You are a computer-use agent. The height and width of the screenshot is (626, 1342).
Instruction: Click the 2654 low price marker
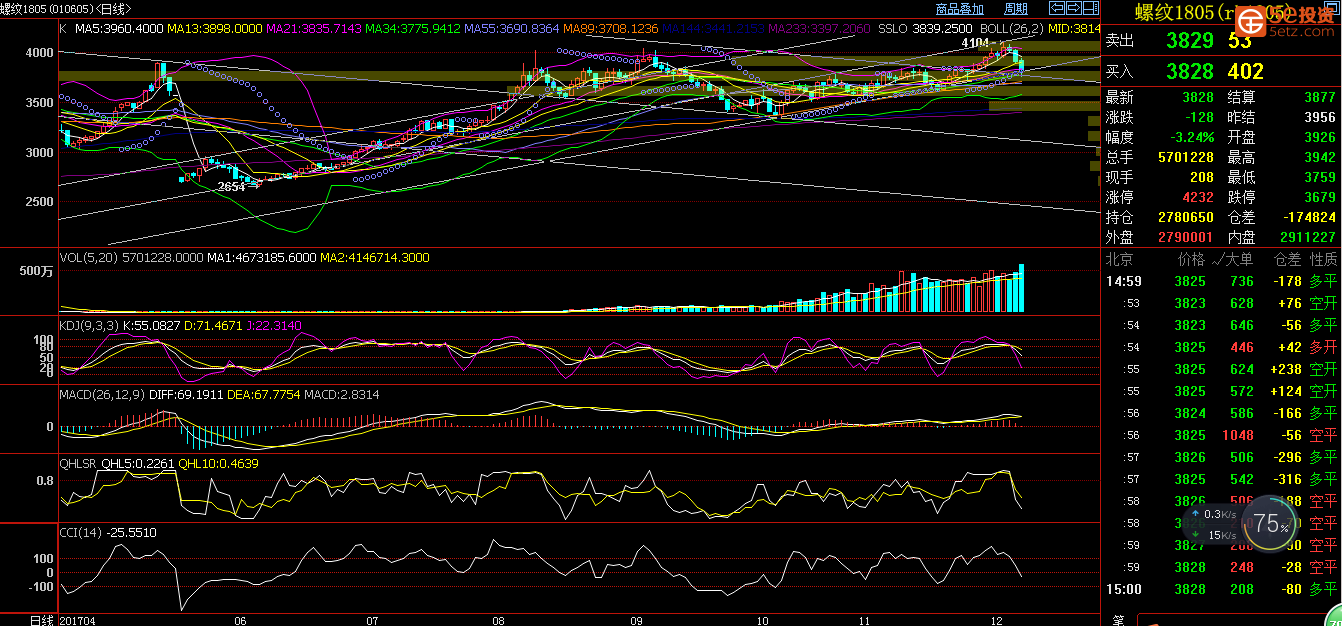(x=232, y=186)
